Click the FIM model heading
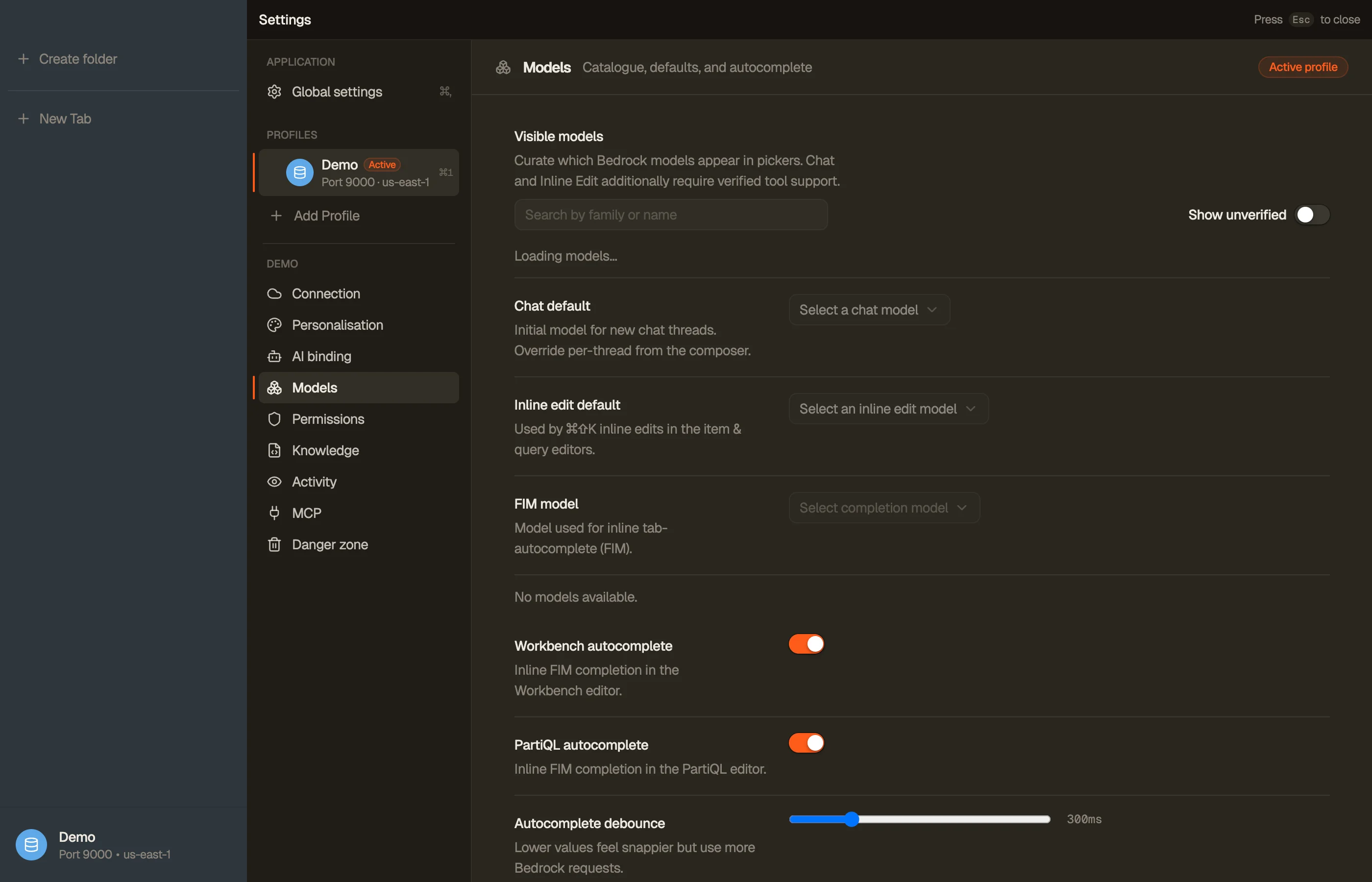The height and width of the screenshot is (882, 1372). tap(546, 504)
